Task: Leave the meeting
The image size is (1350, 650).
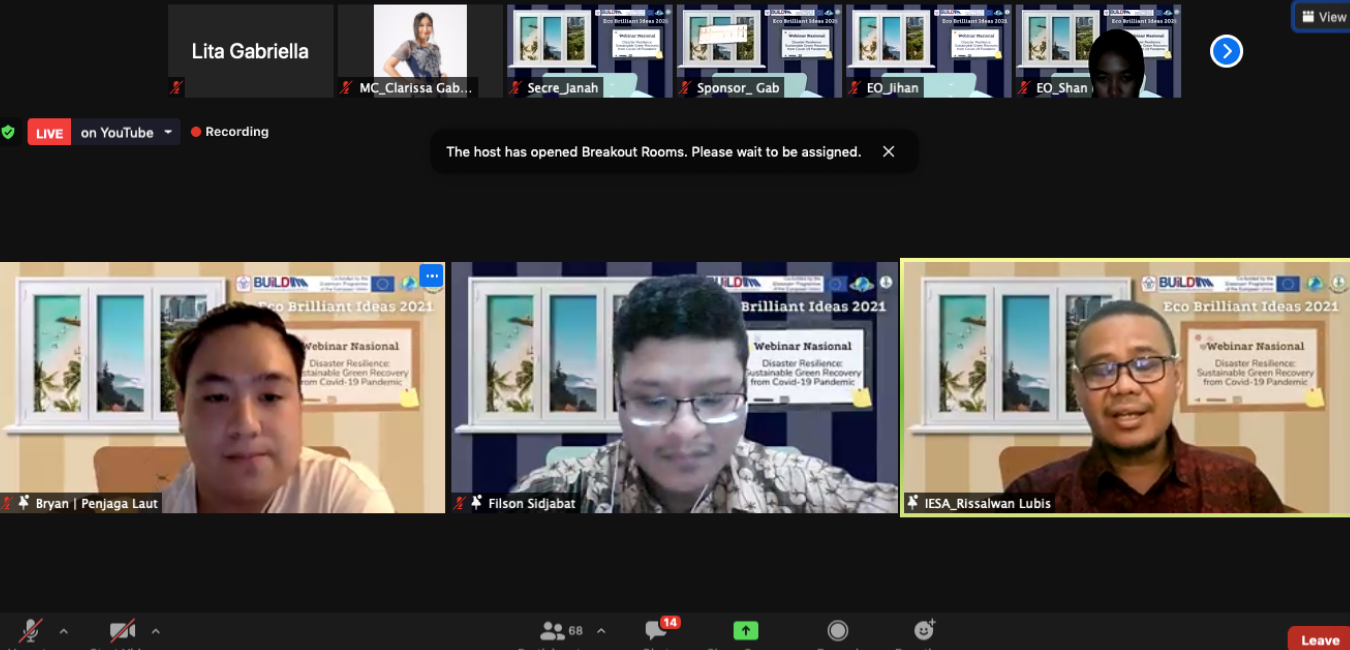Action: point(1319,639)
